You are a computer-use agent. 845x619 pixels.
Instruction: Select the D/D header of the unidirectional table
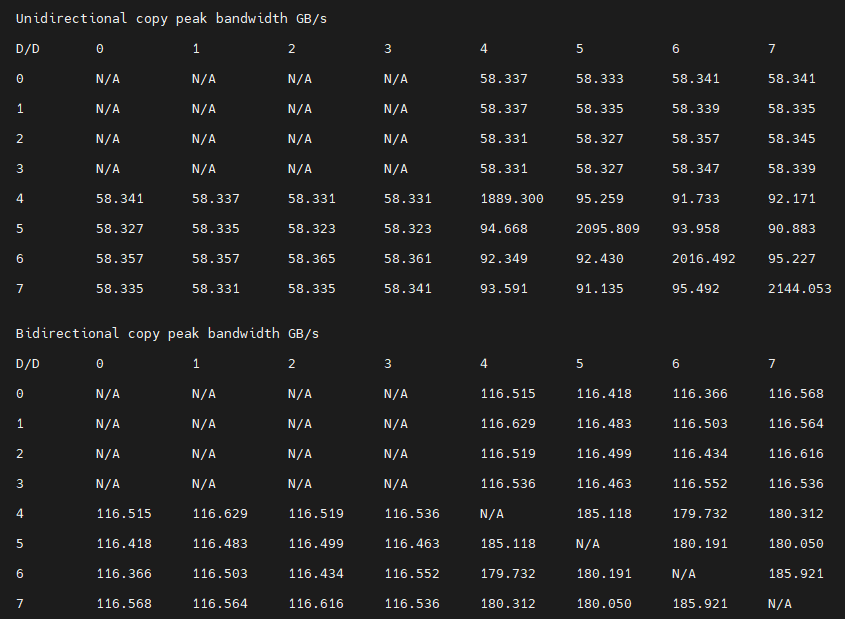27,49
